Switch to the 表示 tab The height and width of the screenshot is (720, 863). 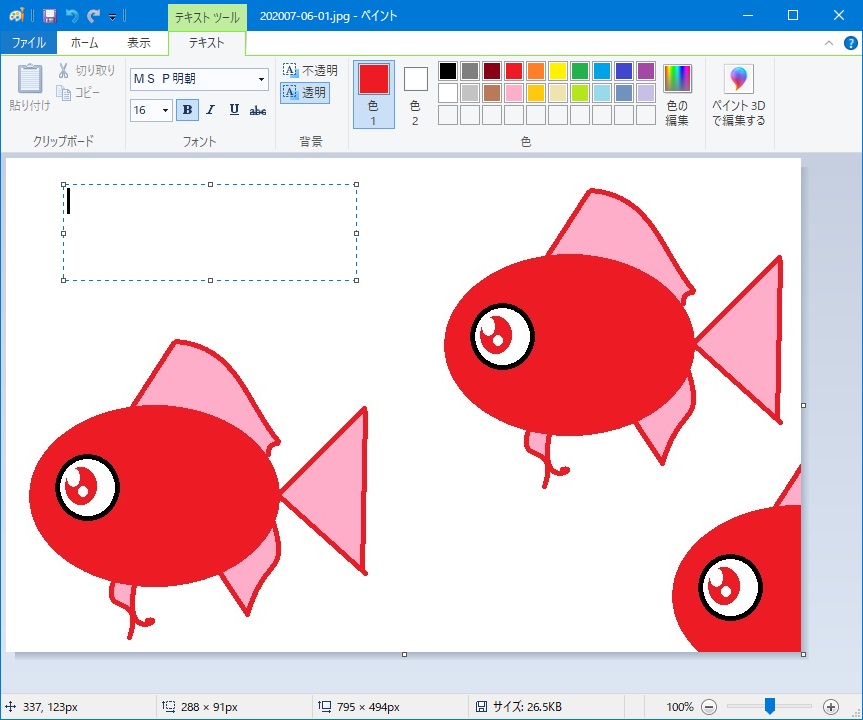coord(139,43)
